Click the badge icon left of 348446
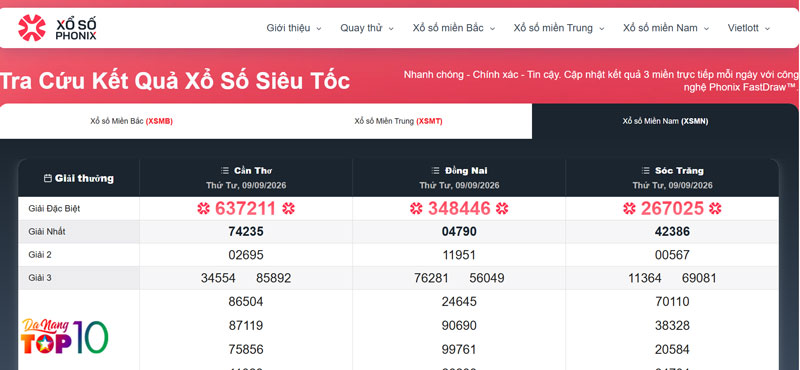The image size is (800, 370). [416, 208]
